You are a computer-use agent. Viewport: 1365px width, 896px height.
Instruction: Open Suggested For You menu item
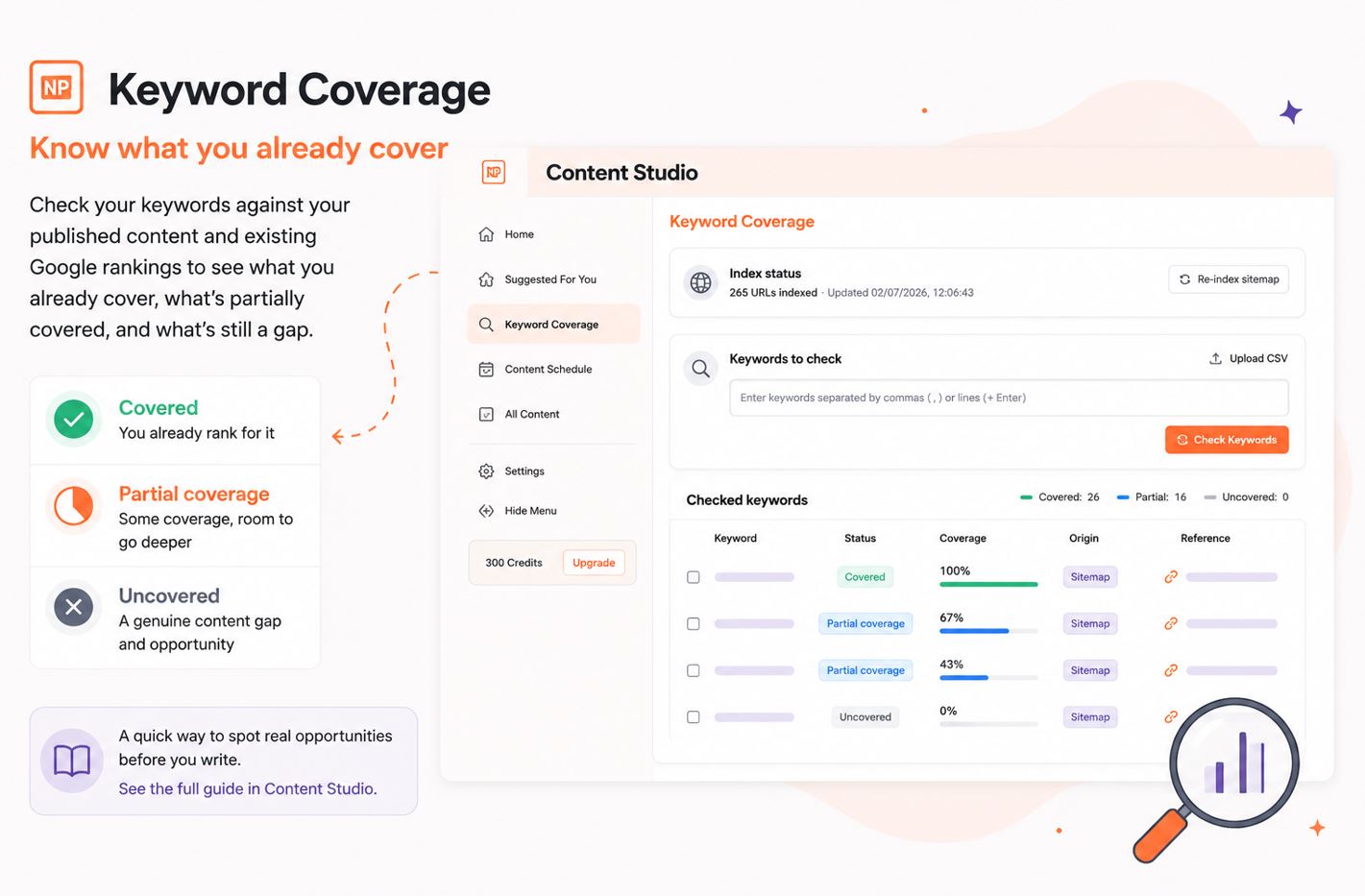tap(553, 279)
